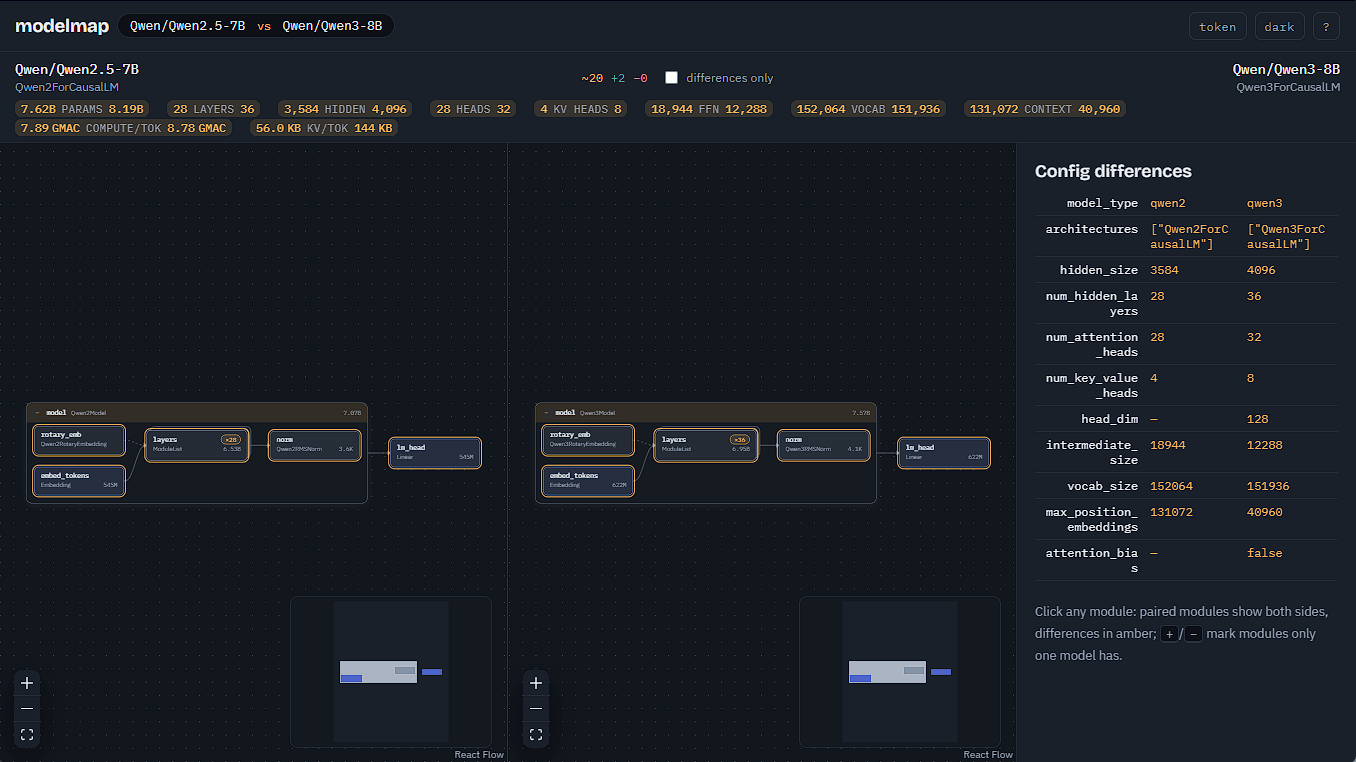Click the modelmap logo
Image resolution: width=1356 pixels, height=762 pixels.
(x=62, y=27)
